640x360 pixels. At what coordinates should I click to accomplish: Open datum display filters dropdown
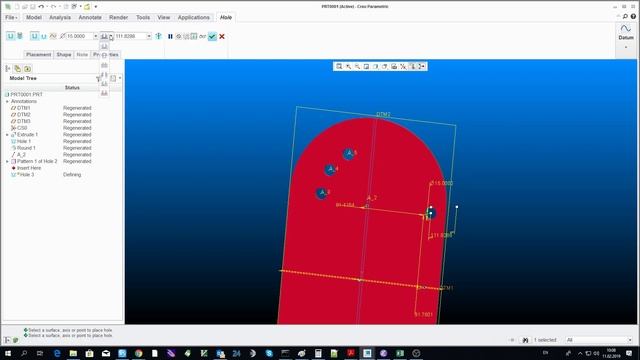click(403, 66)
